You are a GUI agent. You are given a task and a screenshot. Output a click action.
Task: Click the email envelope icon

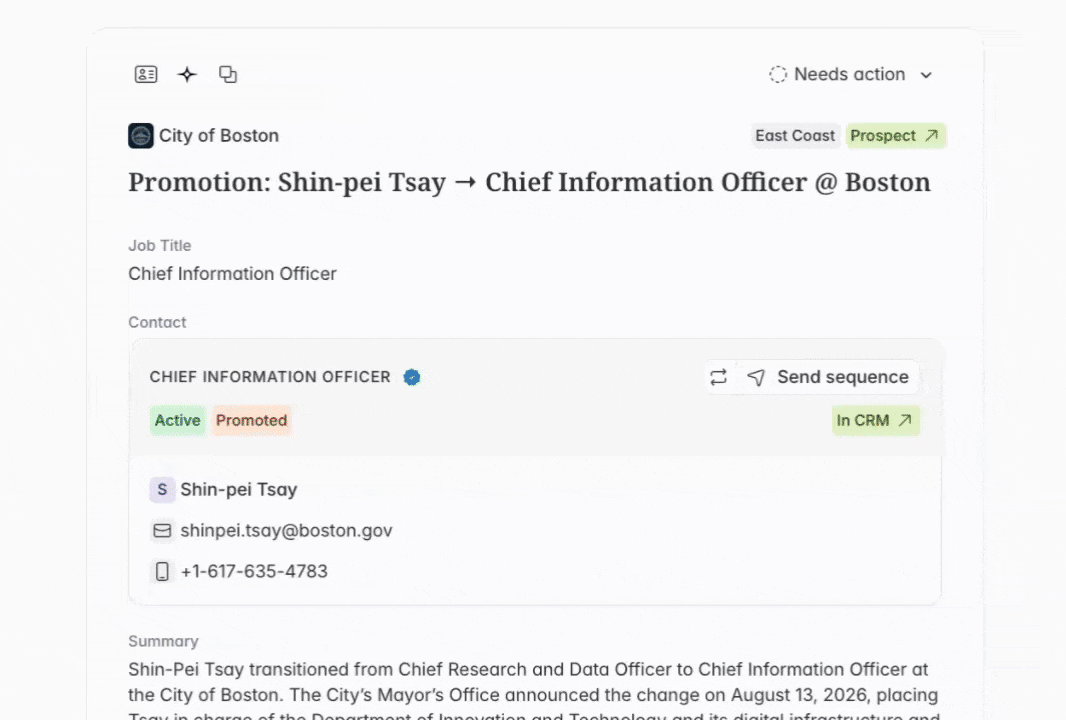click(162, 530)
